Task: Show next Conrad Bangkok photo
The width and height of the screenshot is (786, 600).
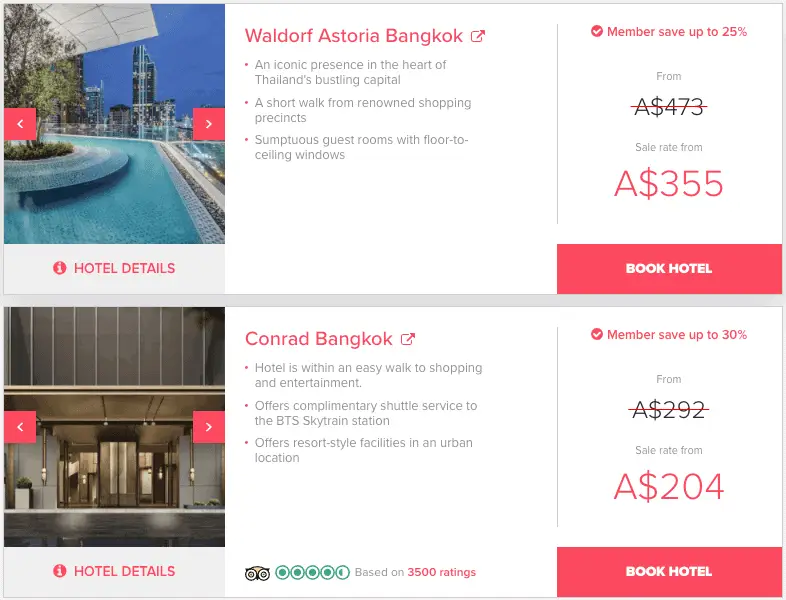Action: click(x=209, y=427)
